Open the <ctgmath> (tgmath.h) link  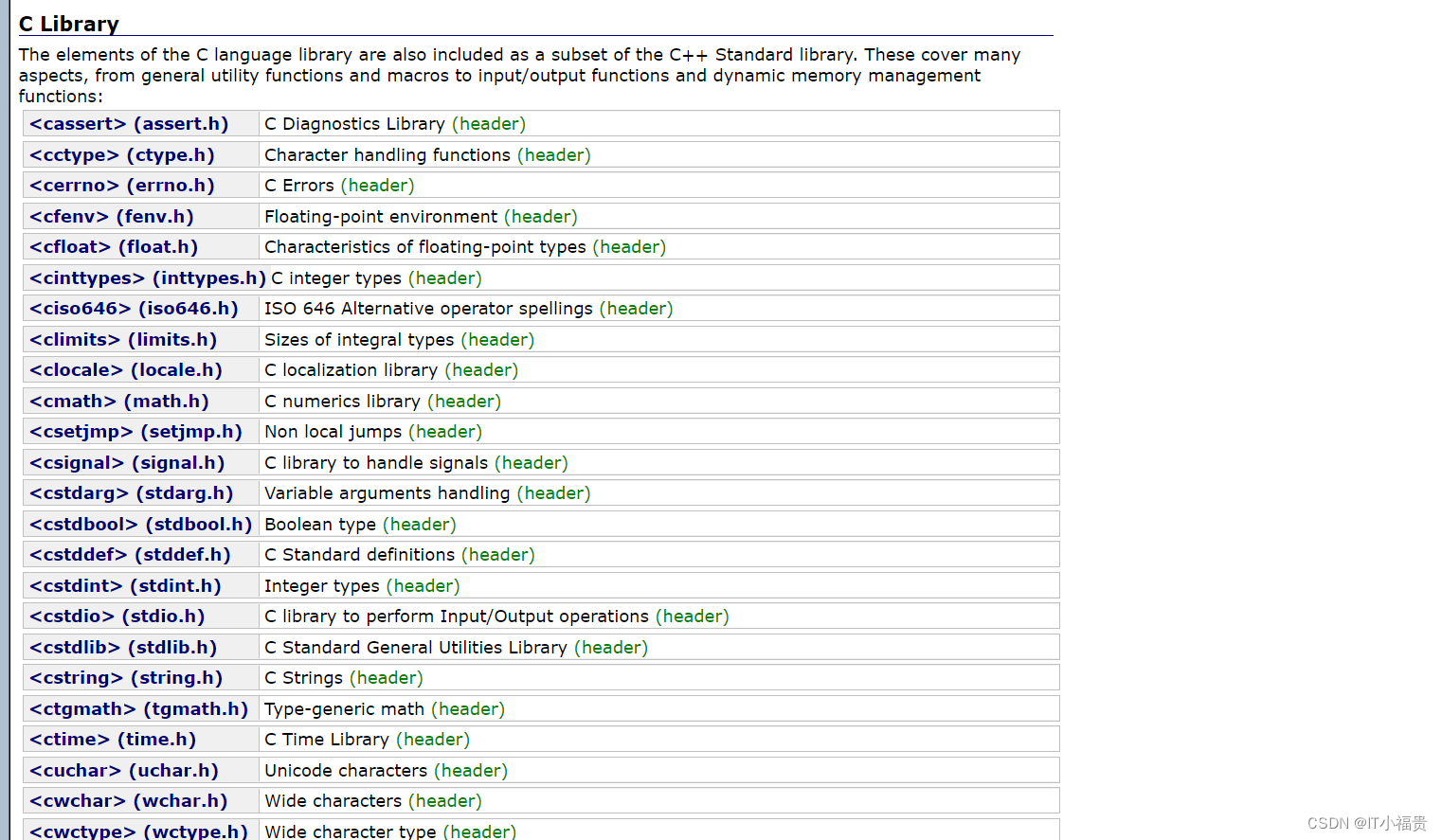click(138, 708)
